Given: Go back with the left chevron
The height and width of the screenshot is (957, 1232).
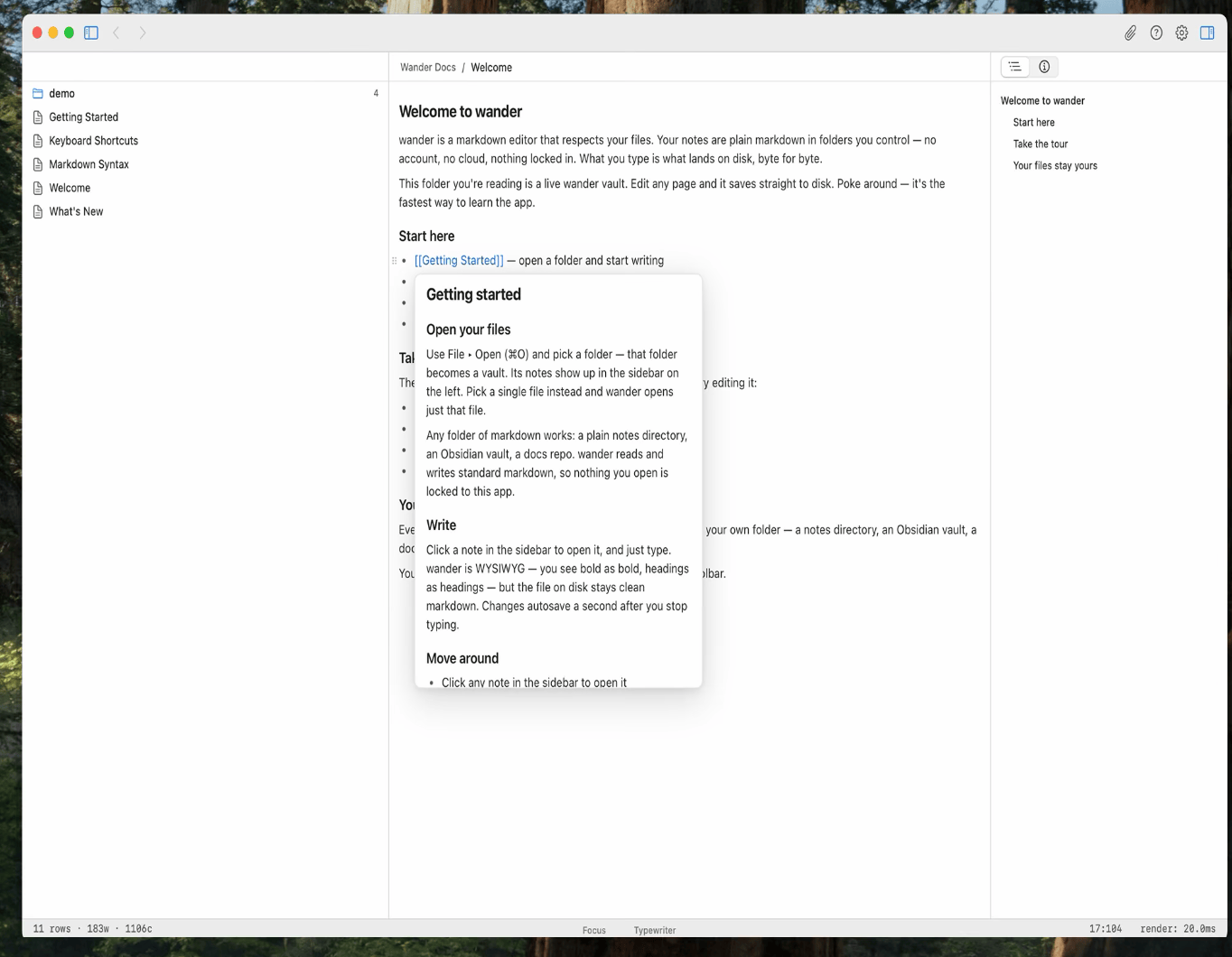Looking at the screenshot, I should [x=117, y=33].
